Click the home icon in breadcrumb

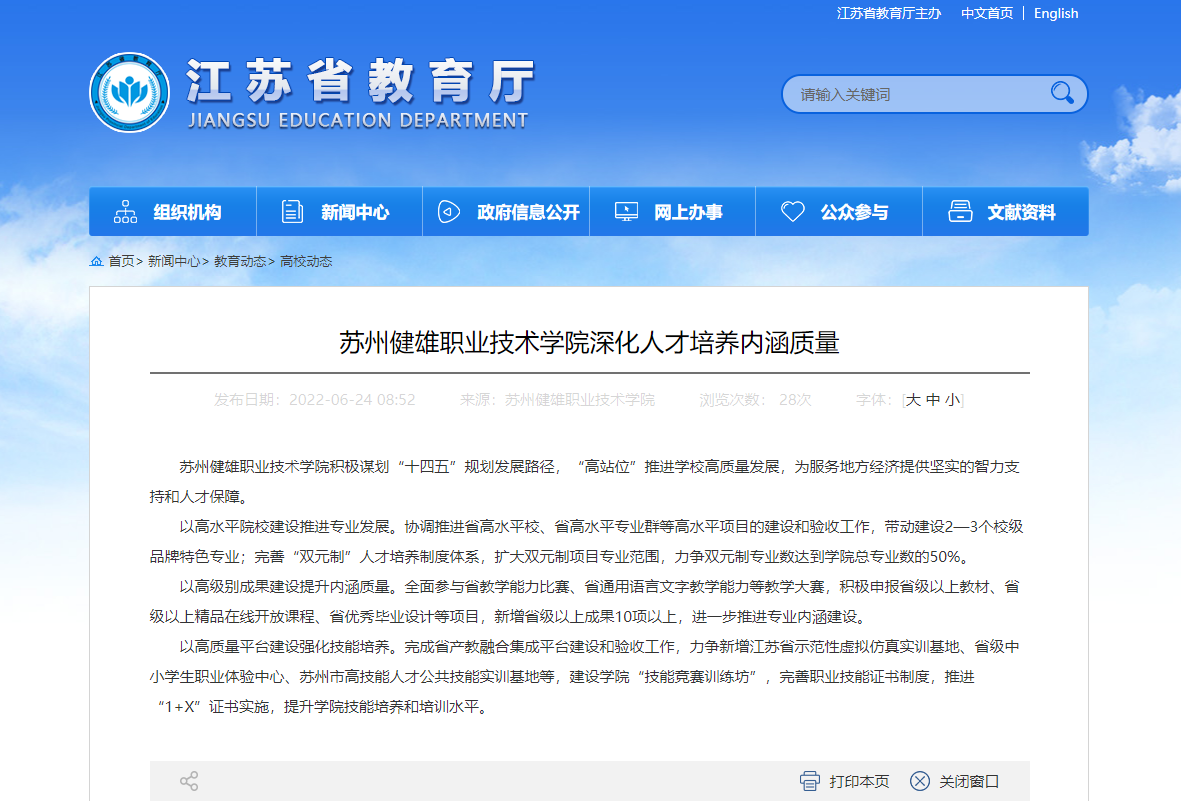[x=96, y=261]
